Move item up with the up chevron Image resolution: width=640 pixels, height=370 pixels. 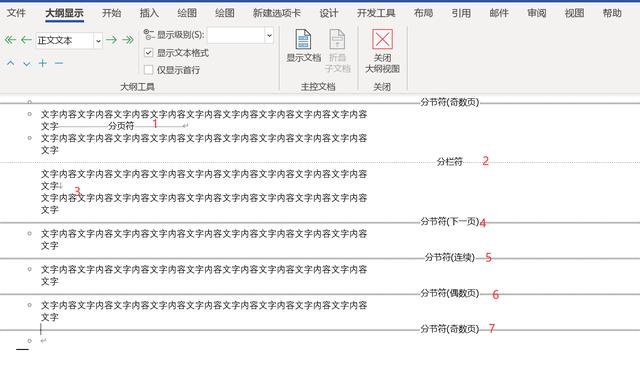coord(11,63)
